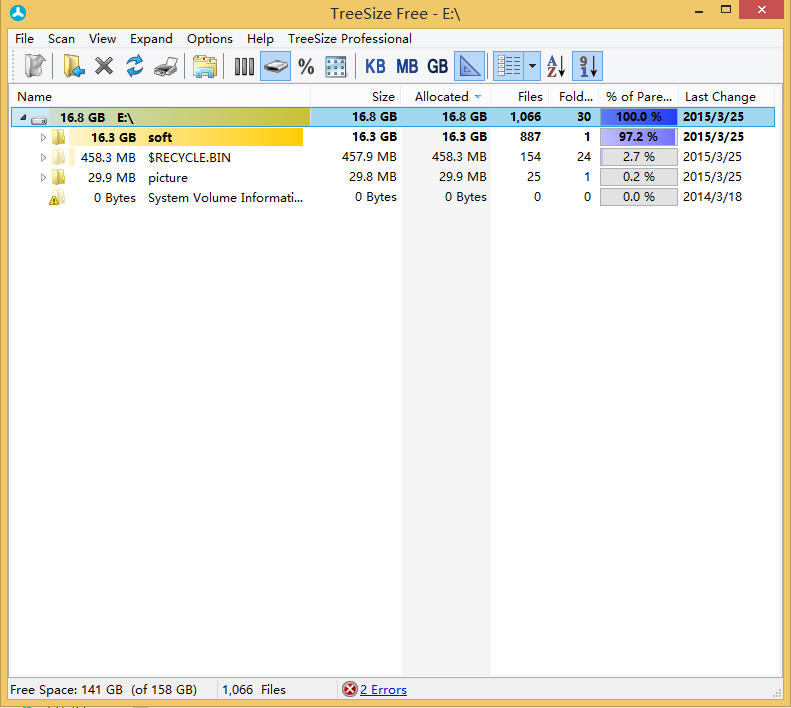Sort by name with A-Z icon
The height and width of the screenshot is (708, 791).
tap(556, 66)
